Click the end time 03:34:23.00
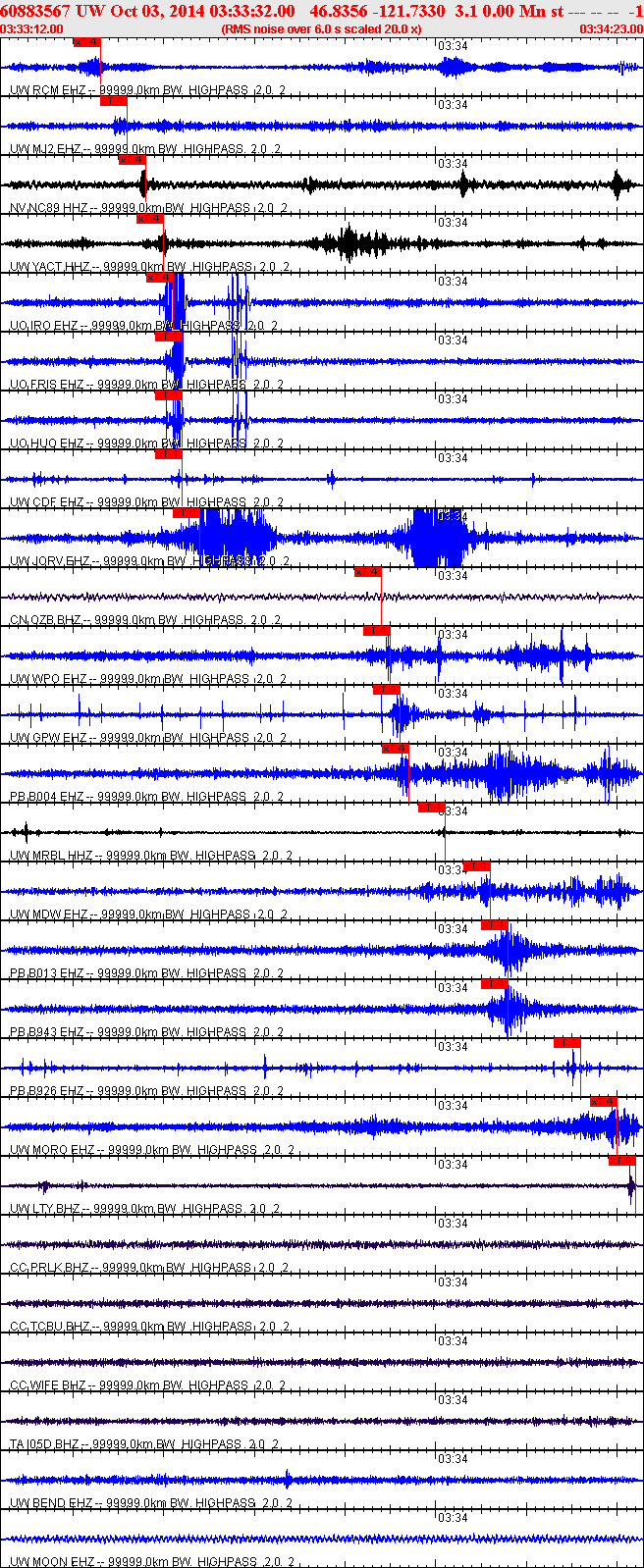The height and width of the screenshot is (1568, 644). (612, 29)
